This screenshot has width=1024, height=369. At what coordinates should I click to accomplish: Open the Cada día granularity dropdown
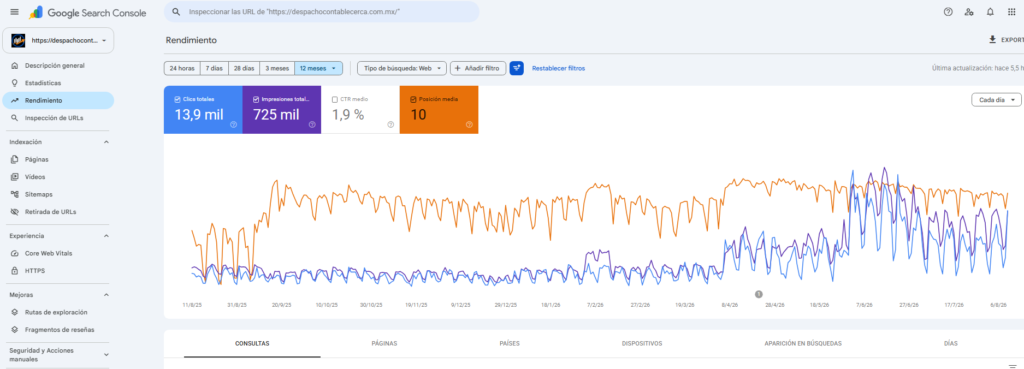996,100
